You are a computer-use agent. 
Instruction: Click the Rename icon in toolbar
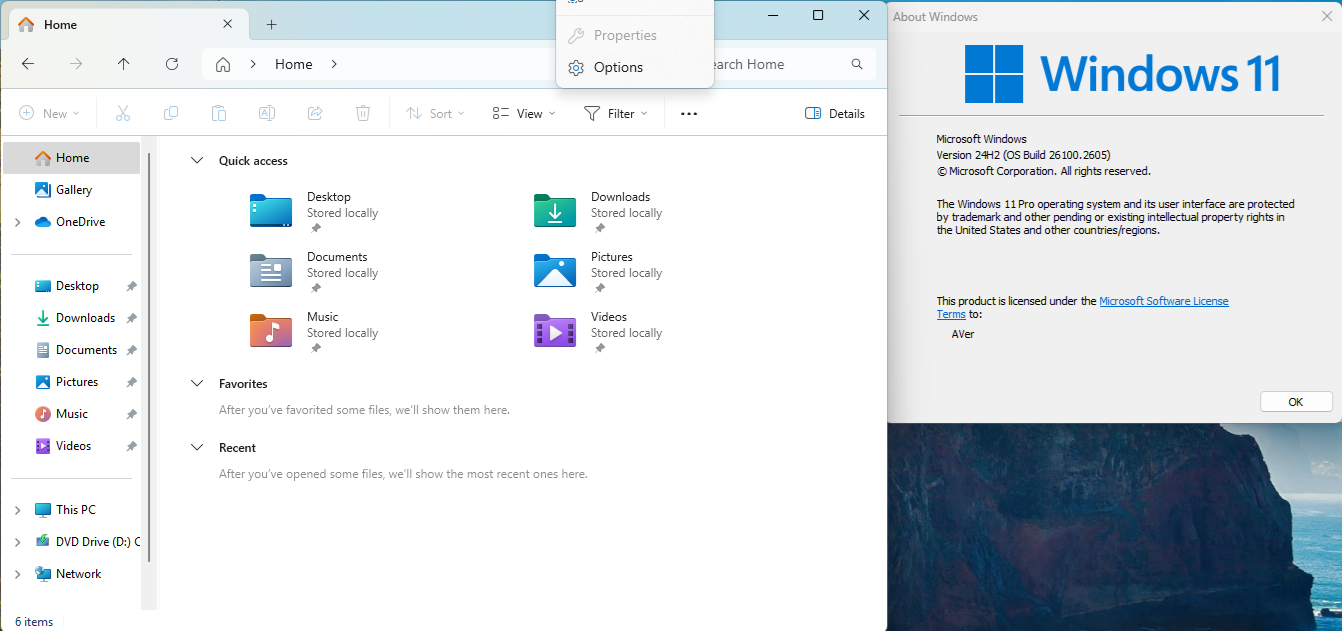tap(267, 114)
